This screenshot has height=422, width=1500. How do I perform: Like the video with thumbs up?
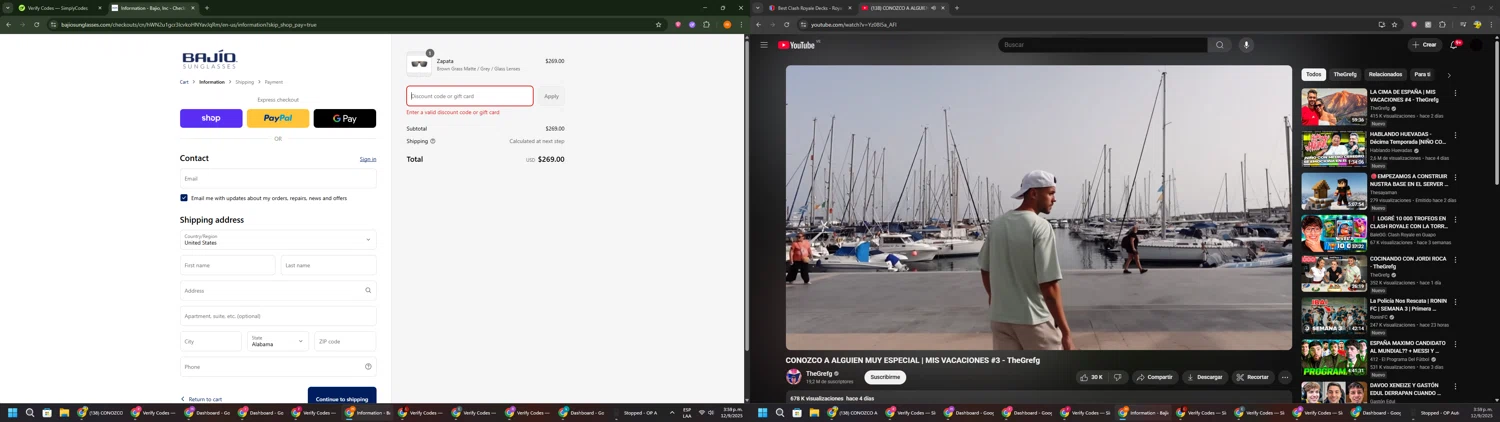coord(1091,377)
